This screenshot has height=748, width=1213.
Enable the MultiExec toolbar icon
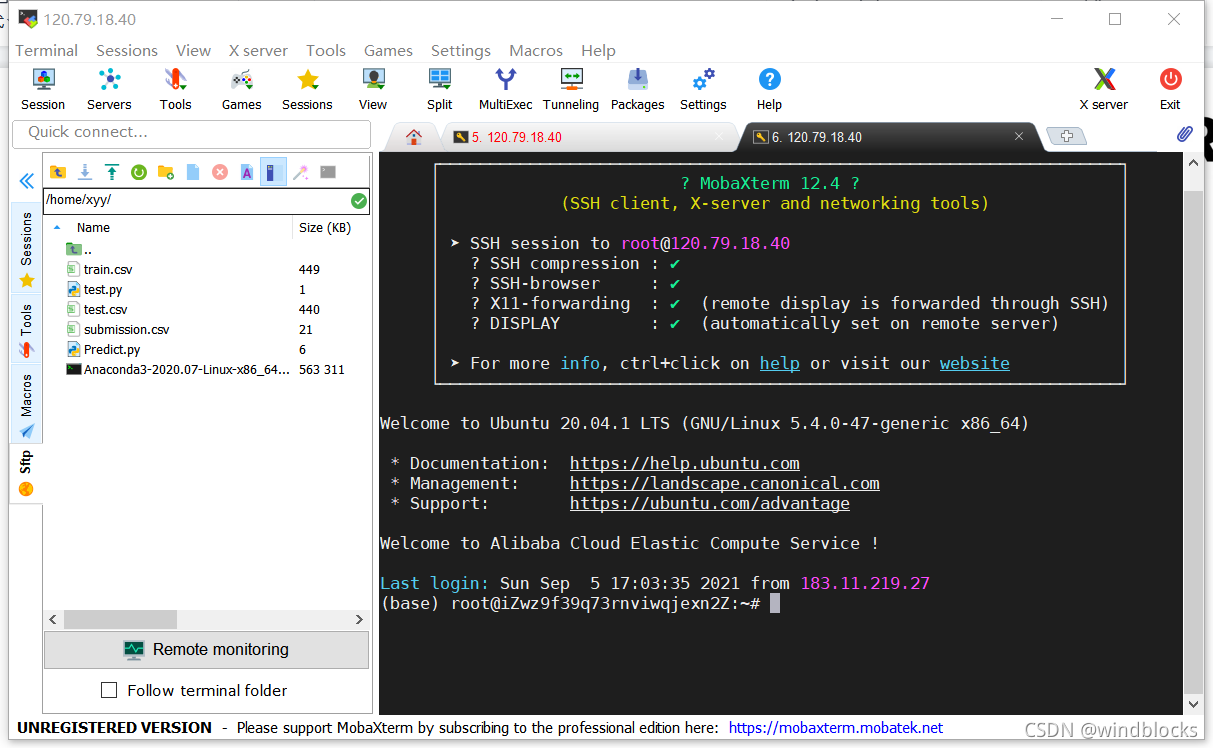(x=506, y=89)
